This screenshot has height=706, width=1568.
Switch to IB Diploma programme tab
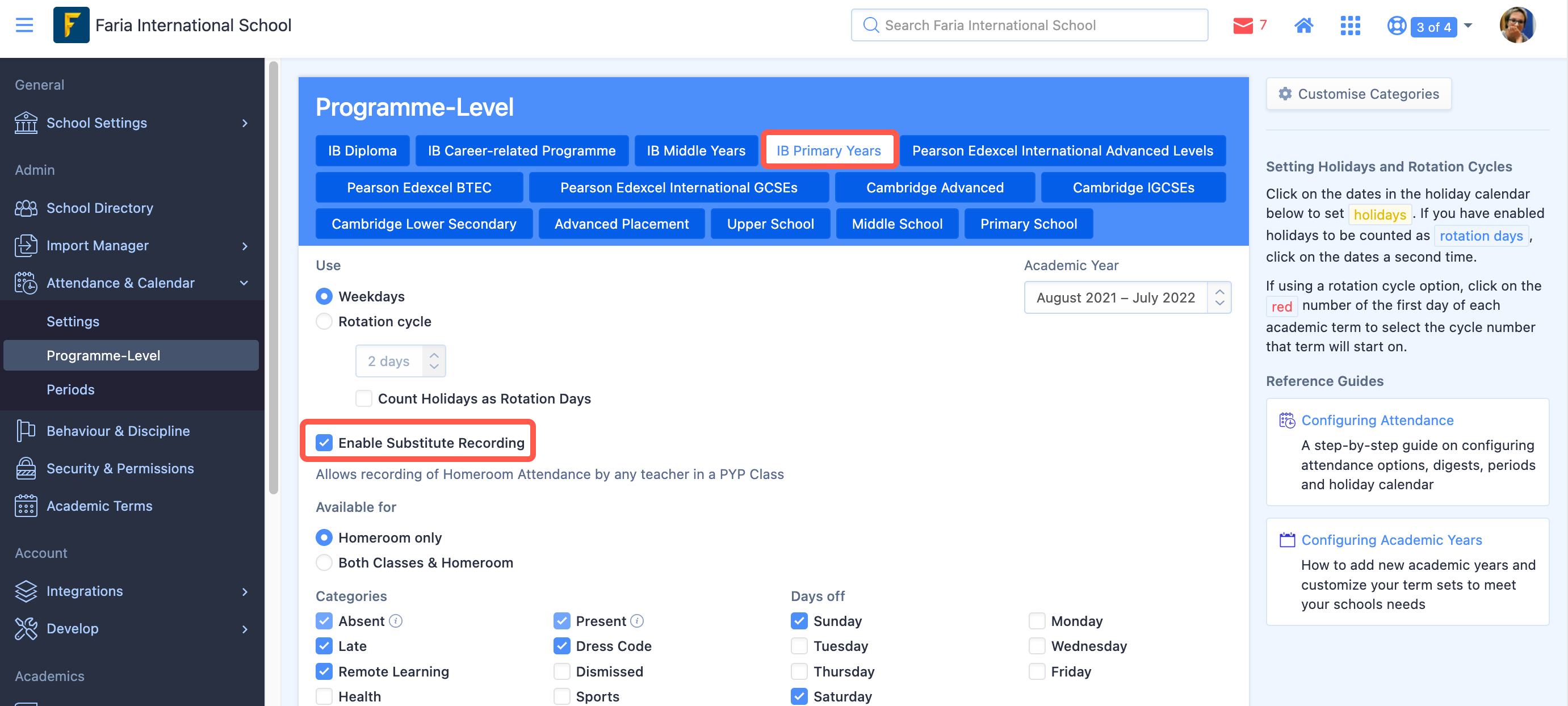click(x=362, y=150)
